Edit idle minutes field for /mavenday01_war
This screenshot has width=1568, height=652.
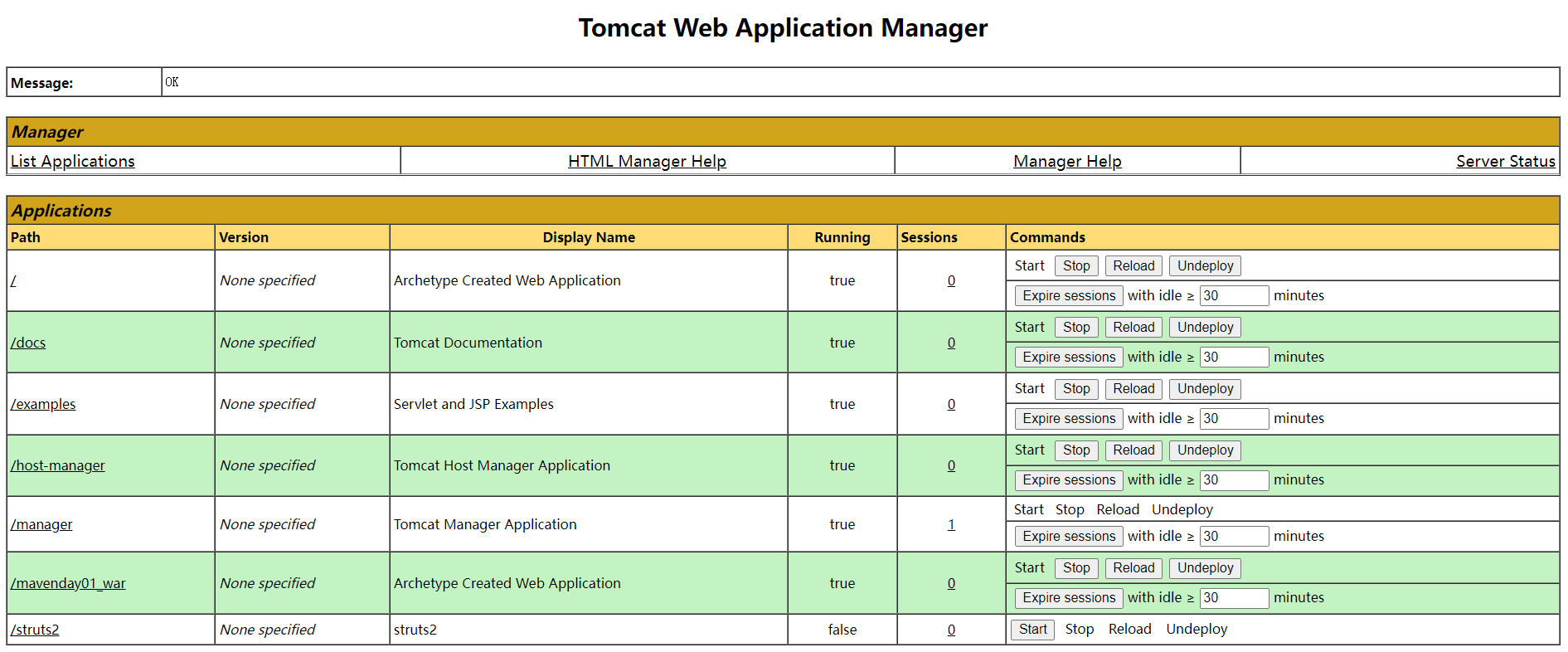pyautogui.click(x=1234, y=597)
